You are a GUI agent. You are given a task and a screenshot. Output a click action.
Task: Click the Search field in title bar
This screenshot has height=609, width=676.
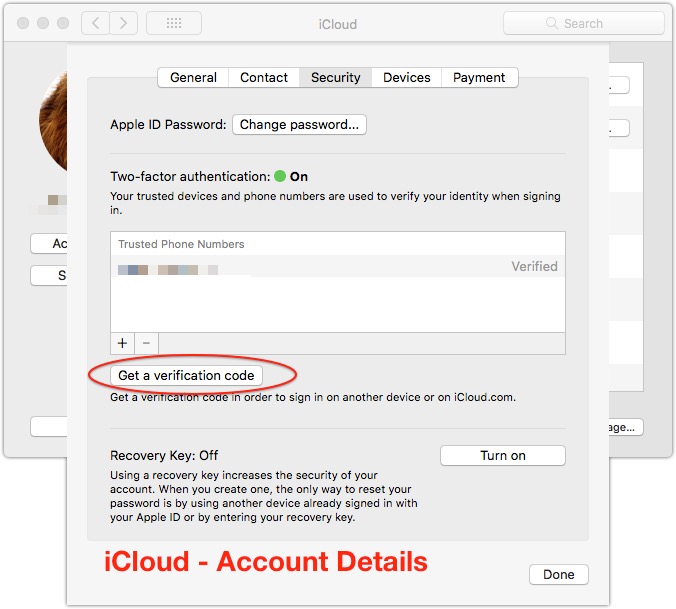point(584,23)
